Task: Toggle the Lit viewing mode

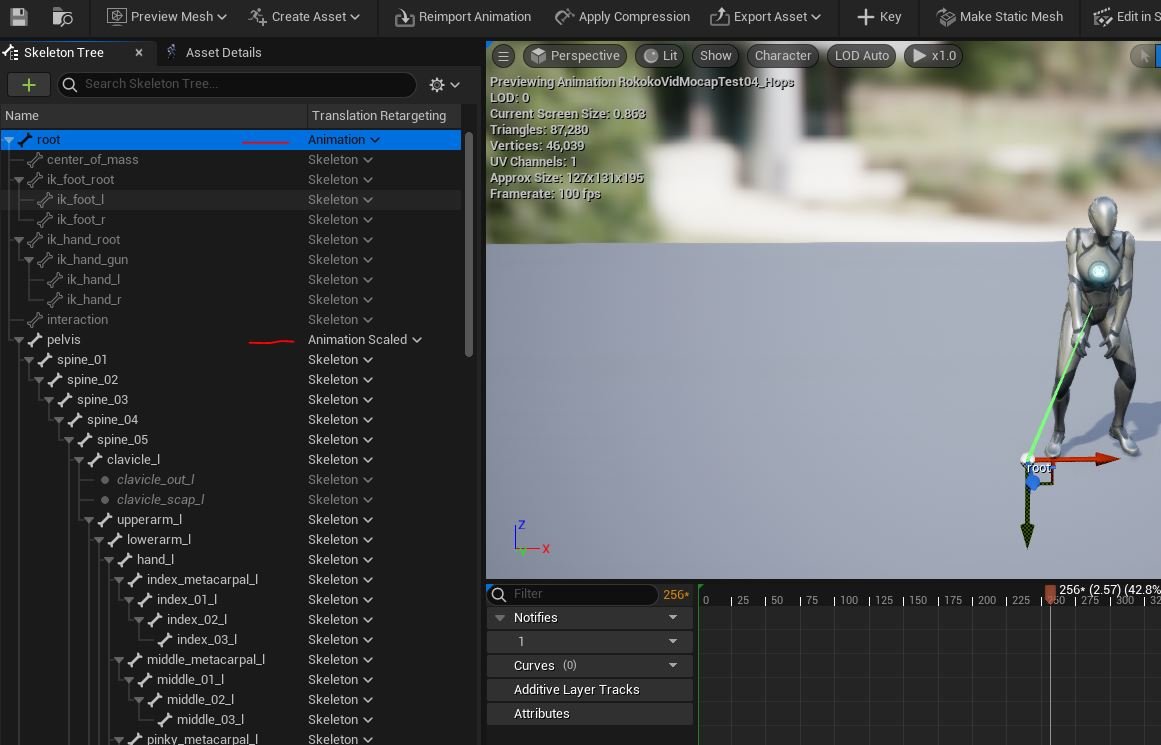Action: (x=659, y=56)
